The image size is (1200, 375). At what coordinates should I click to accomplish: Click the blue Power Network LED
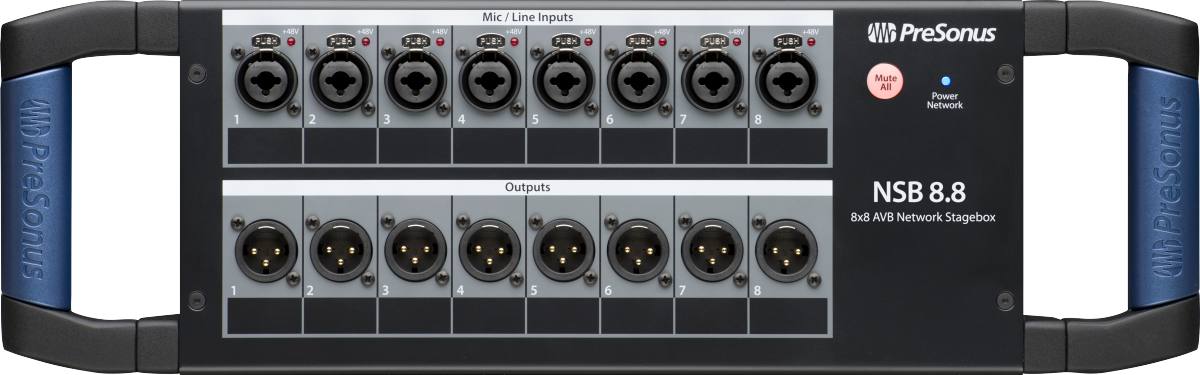pyautogui.click(x=944, y=81)
